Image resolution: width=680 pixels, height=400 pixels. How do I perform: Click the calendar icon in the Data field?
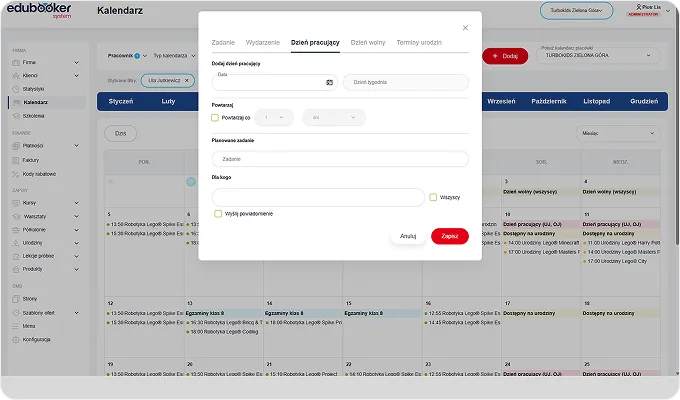click(329, 82)
